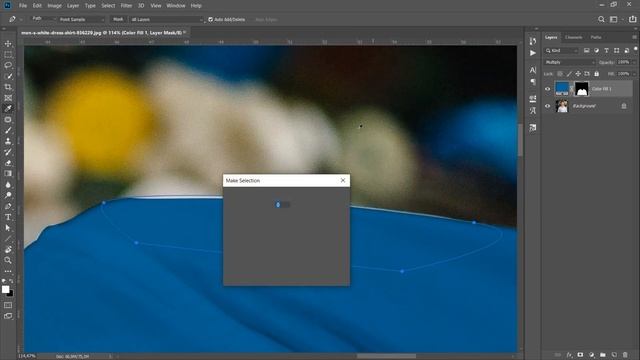Select the Horizontal Type tool
This screenshot has height=360, width=640.
point(8,217)
